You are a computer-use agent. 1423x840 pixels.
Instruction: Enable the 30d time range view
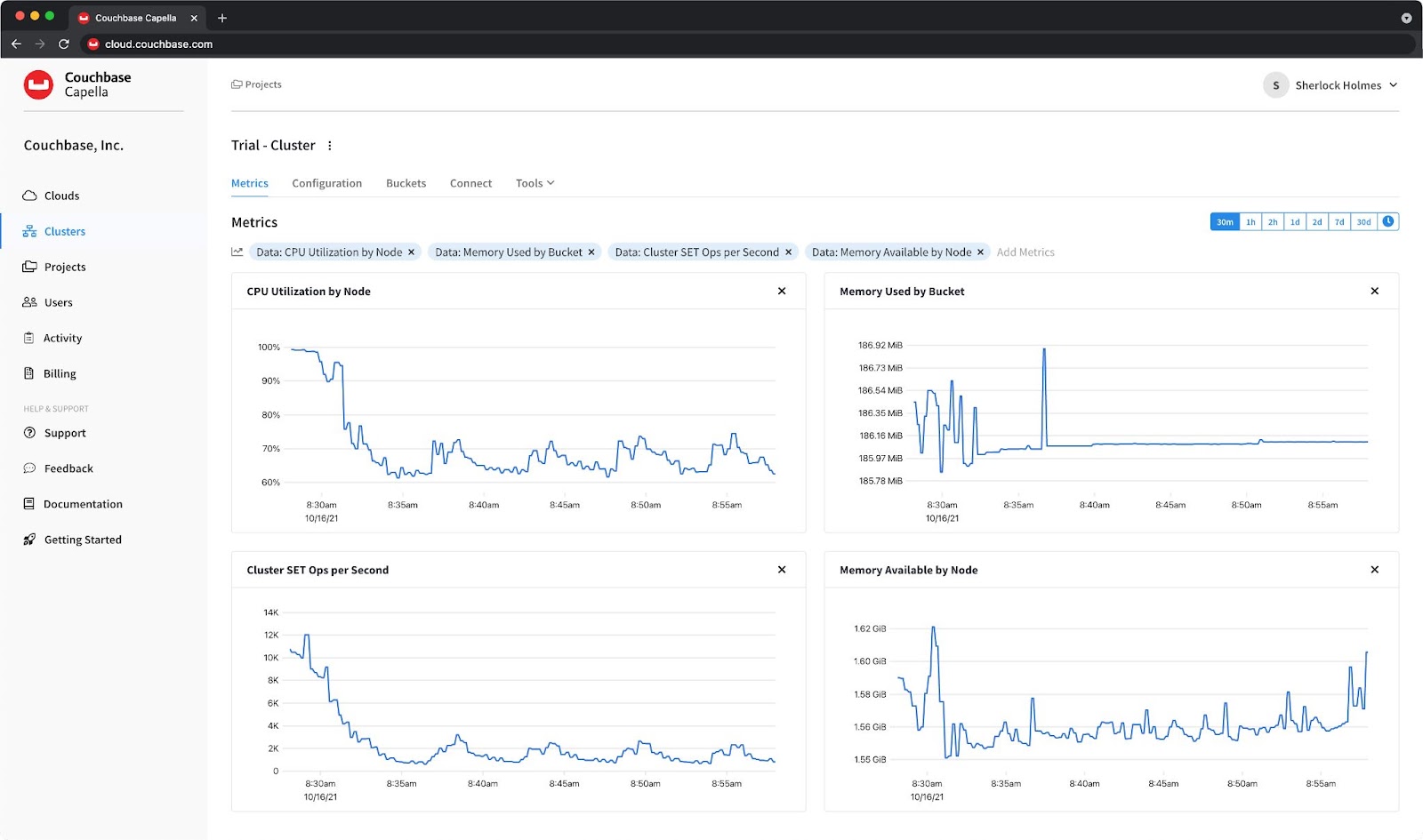pos(1363,221)
